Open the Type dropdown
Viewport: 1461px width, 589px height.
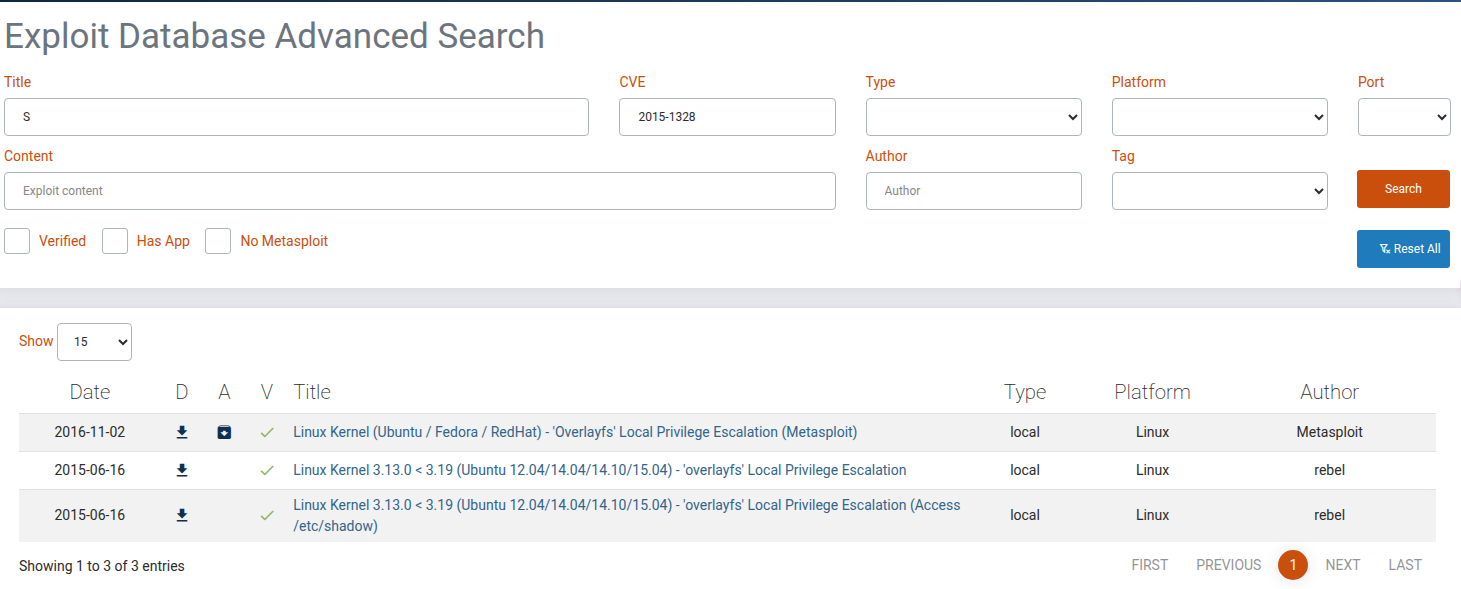pos(973,117)
